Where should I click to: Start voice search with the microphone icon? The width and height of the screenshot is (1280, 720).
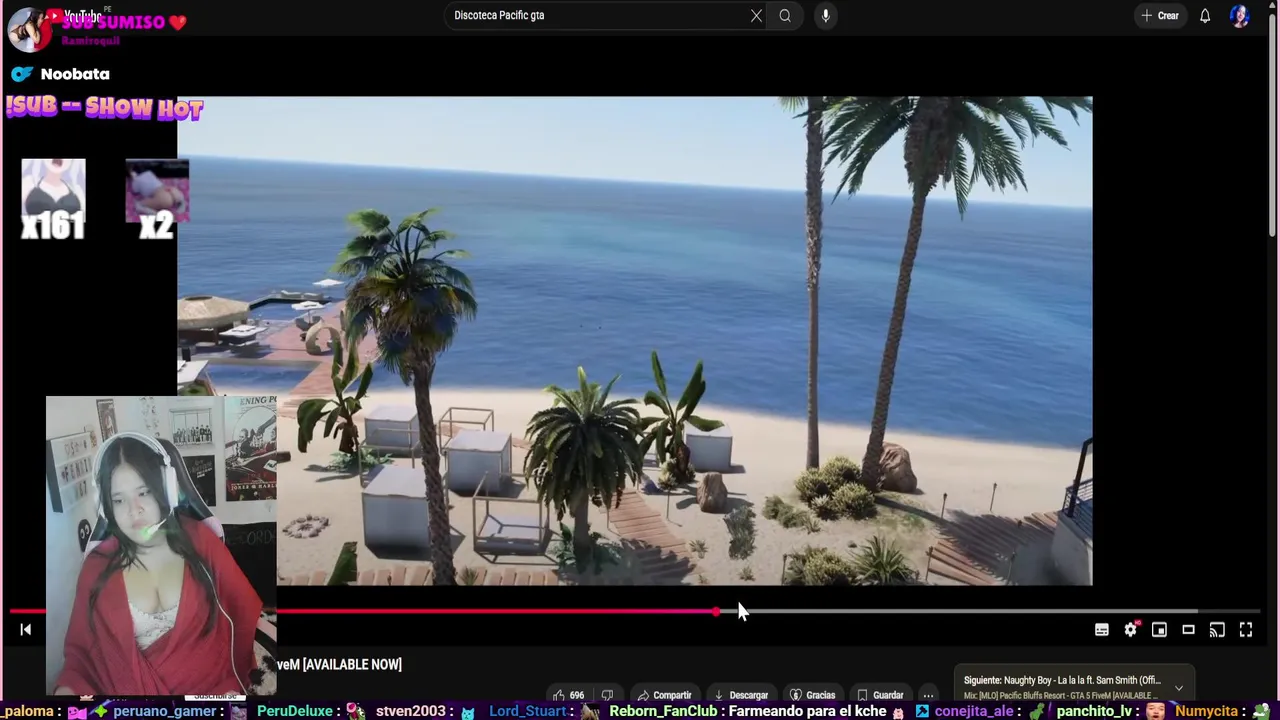825,15
